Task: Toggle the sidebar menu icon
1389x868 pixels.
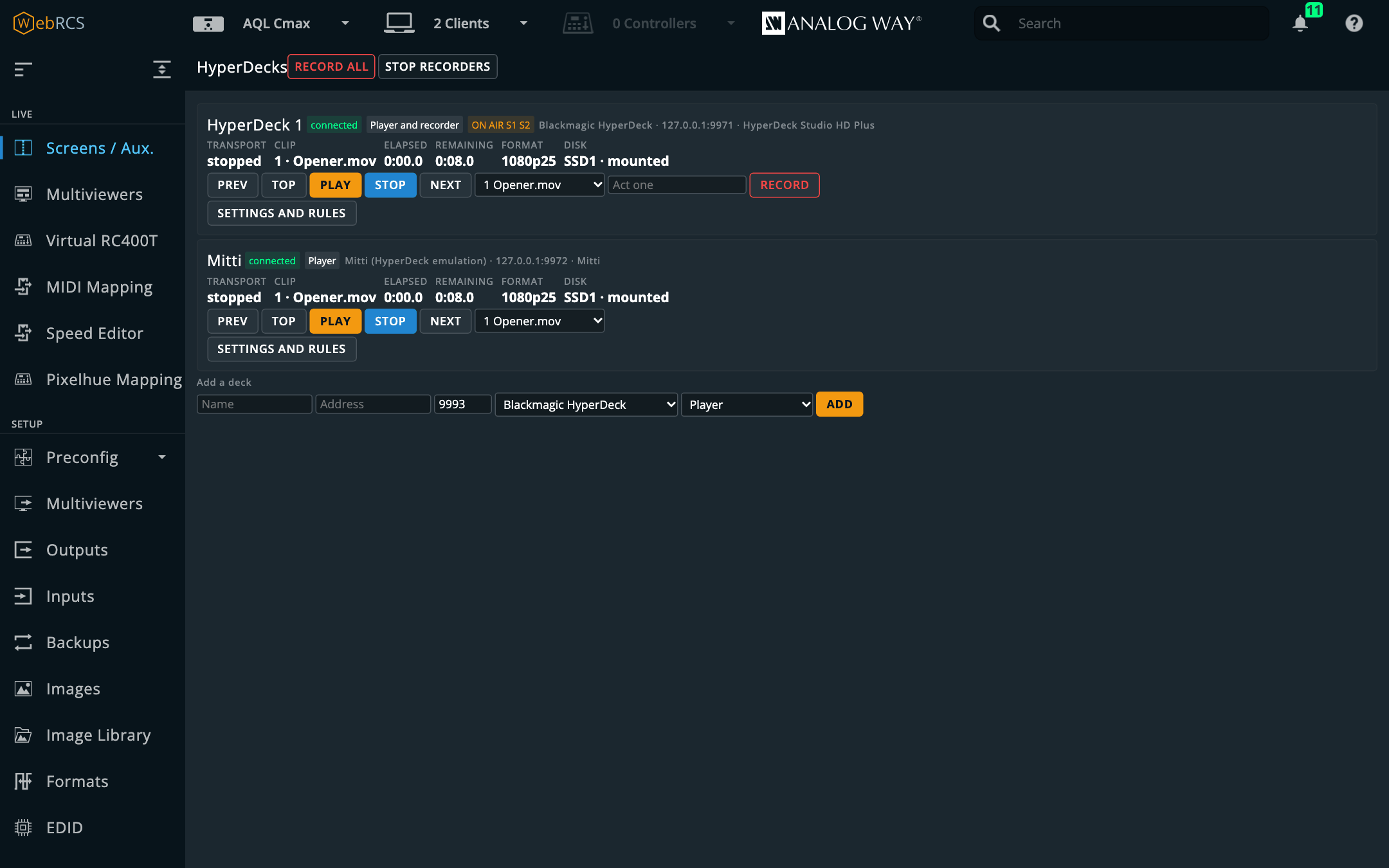Action: click(23, 69)
